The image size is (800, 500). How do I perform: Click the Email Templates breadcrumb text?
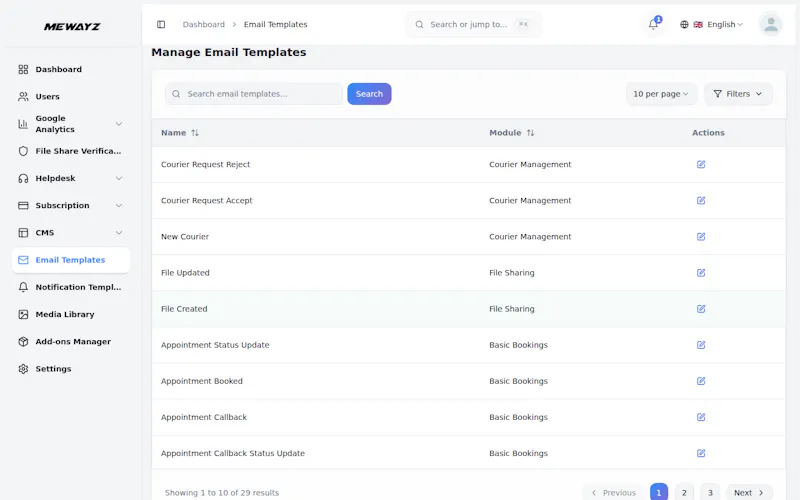pyautogui.click(x=276, y=24)
